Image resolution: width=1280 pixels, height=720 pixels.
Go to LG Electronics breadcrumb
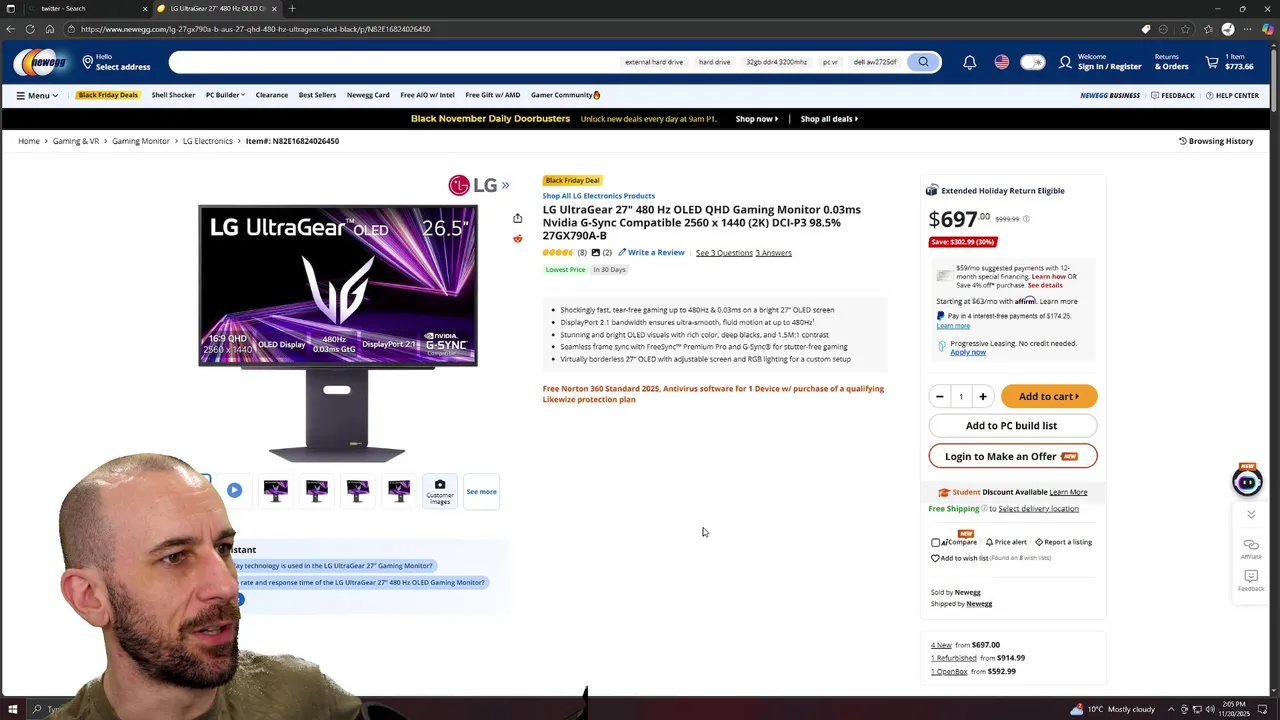coord(207,141)
